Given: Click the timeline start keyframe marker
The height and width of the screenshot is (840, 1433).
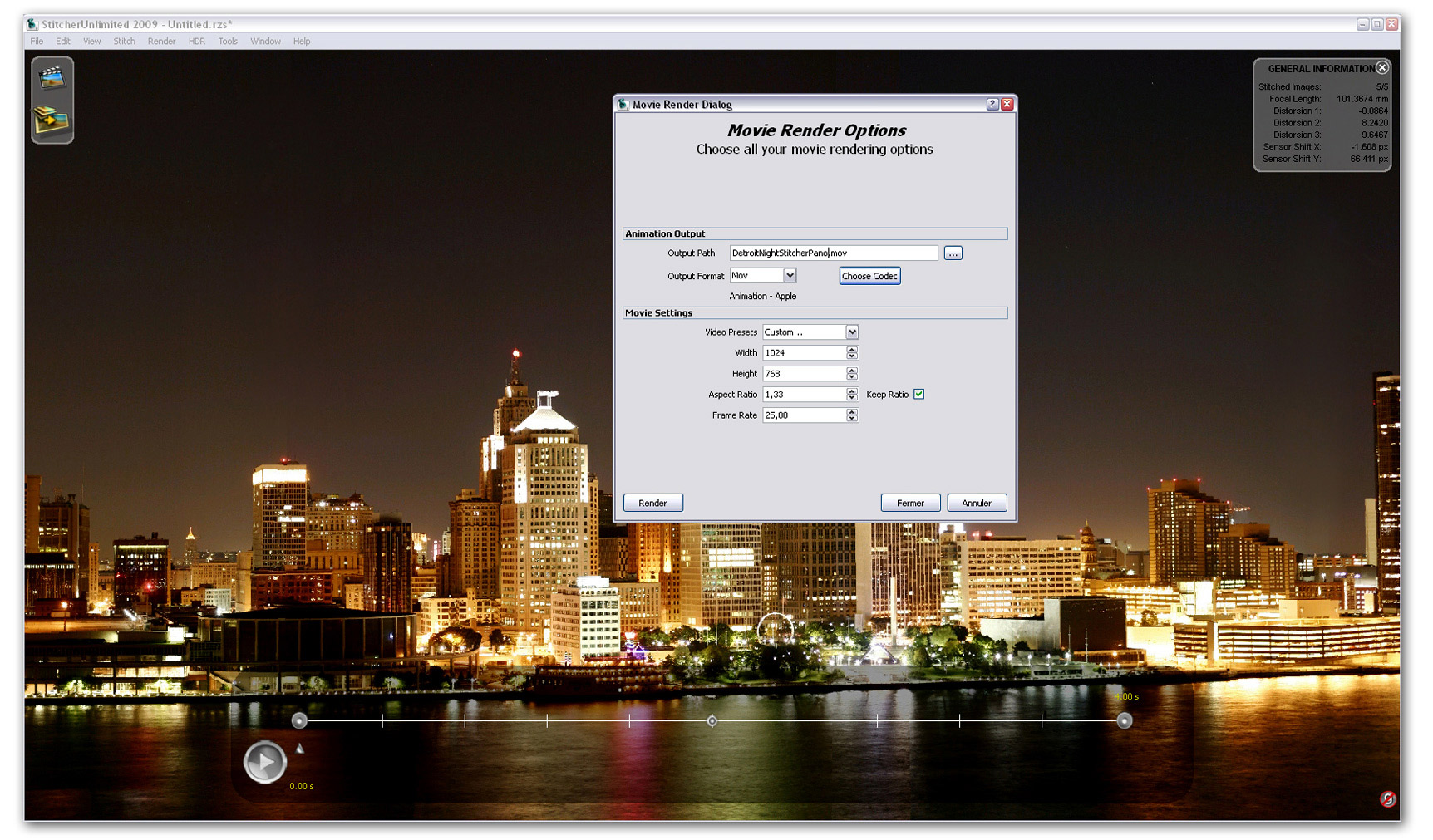Looking at the screenshot, I should [x=299, y=721].
